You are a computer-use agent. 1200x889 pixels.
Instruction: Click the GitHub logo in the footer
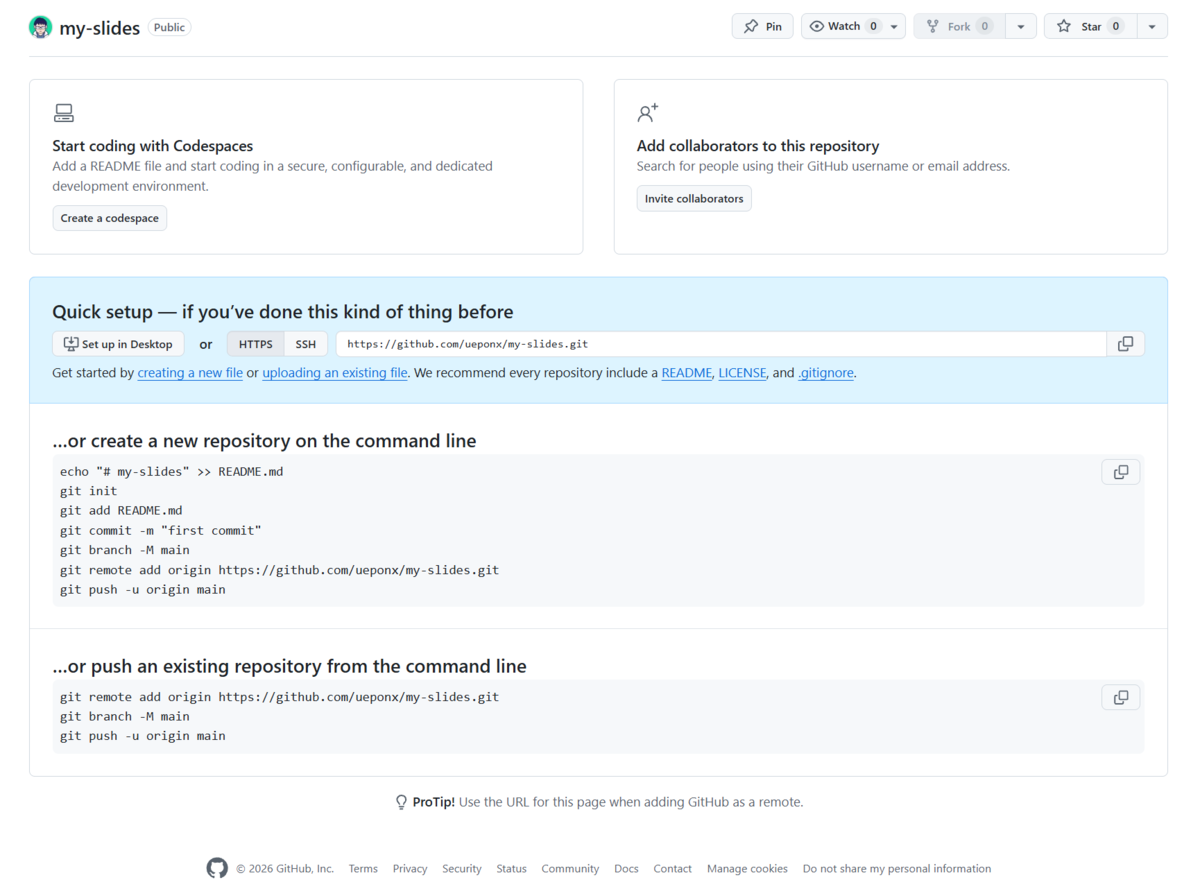[x=217, y=868]
